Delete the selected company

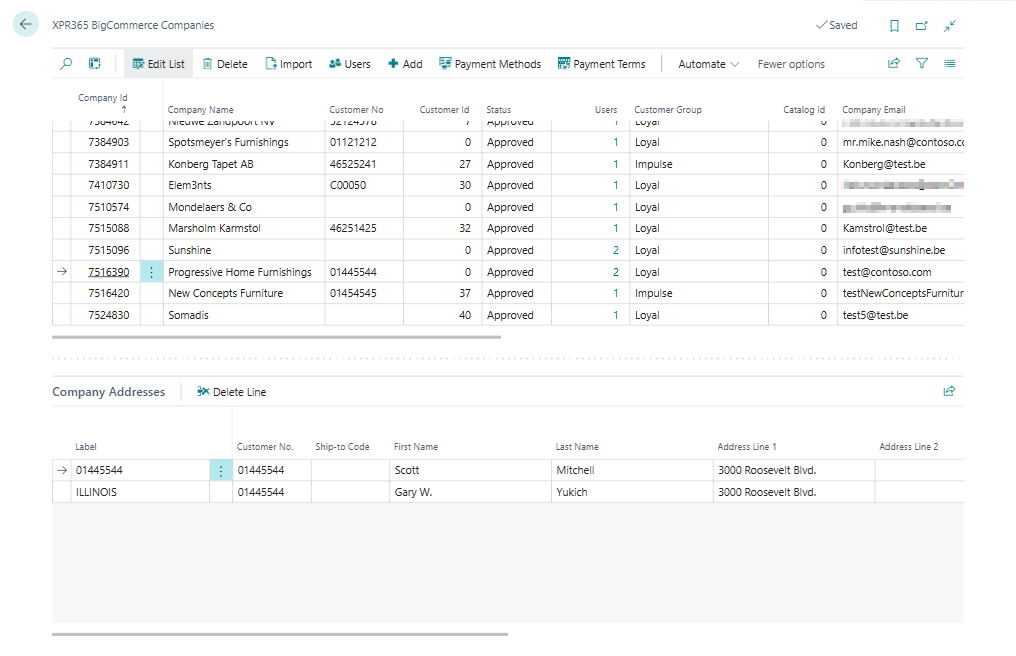225,64
